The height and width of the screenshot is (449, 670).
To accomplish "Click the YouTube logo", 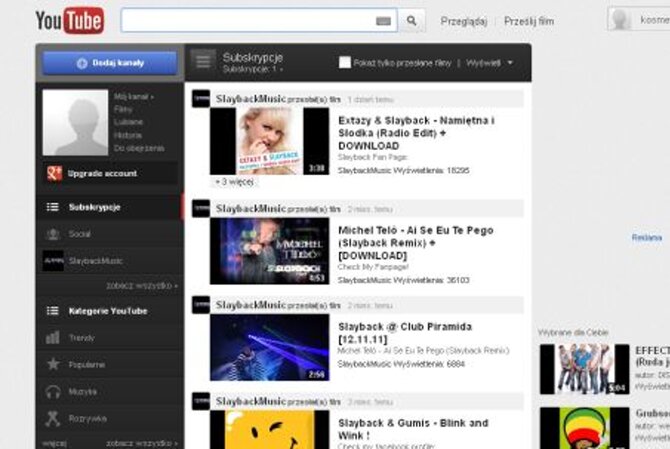I will click(x=70, y=20).
